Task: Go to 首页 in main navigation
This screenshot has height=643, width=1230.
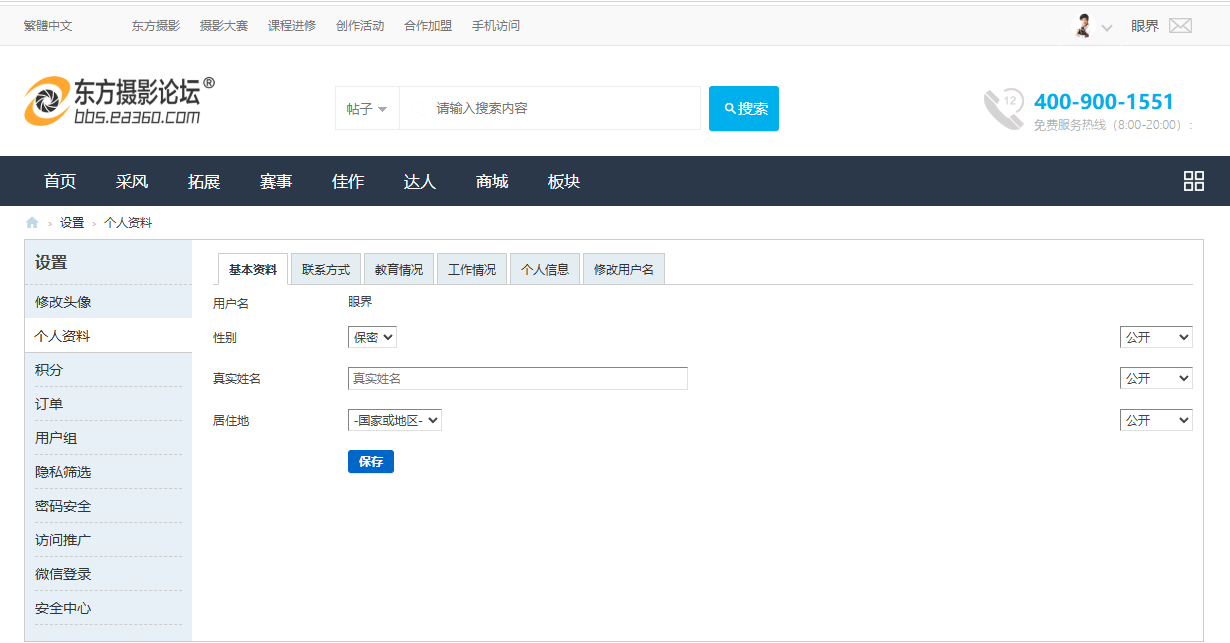Action: pyautogui.click(x=60, y=181)
